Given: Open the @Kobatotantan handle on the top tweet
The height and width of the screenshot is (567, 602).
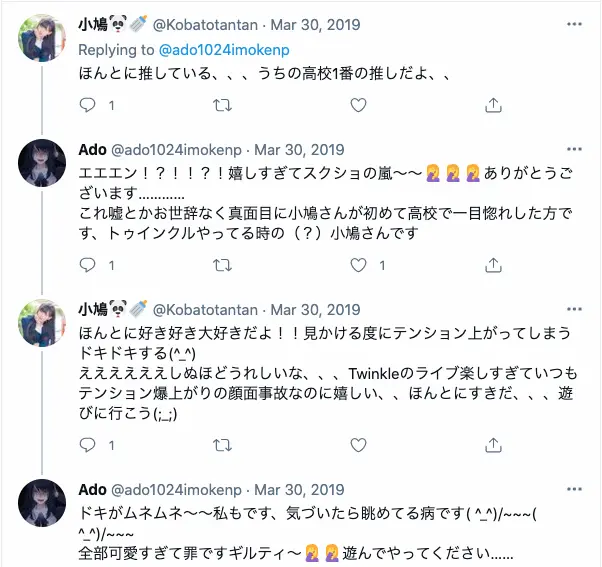Looking at the screenshot, I should coord(205,24).
